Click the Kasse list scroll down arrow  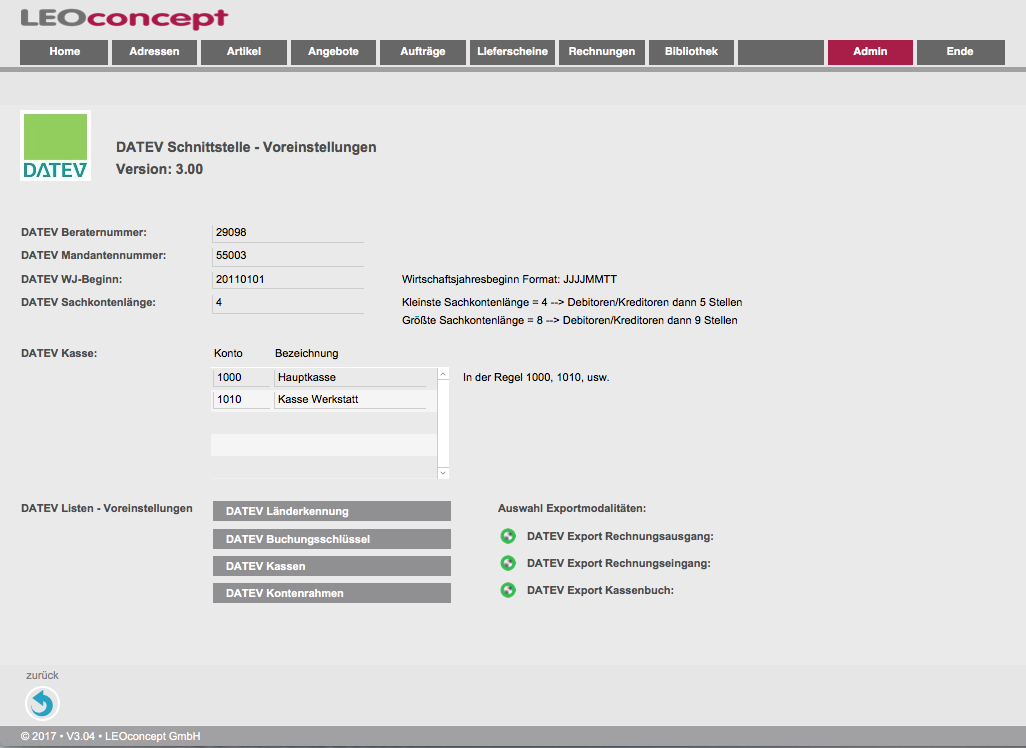pyautogui.click(x=443, y=472)
